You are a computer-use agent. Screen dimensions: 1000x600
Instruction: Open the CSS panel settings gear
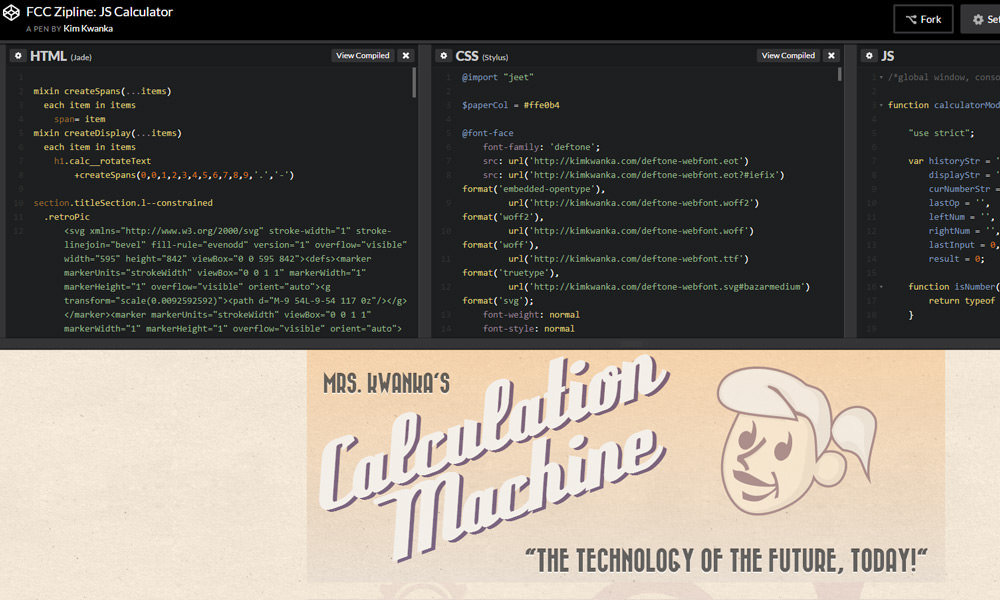(x=444, y=55)
